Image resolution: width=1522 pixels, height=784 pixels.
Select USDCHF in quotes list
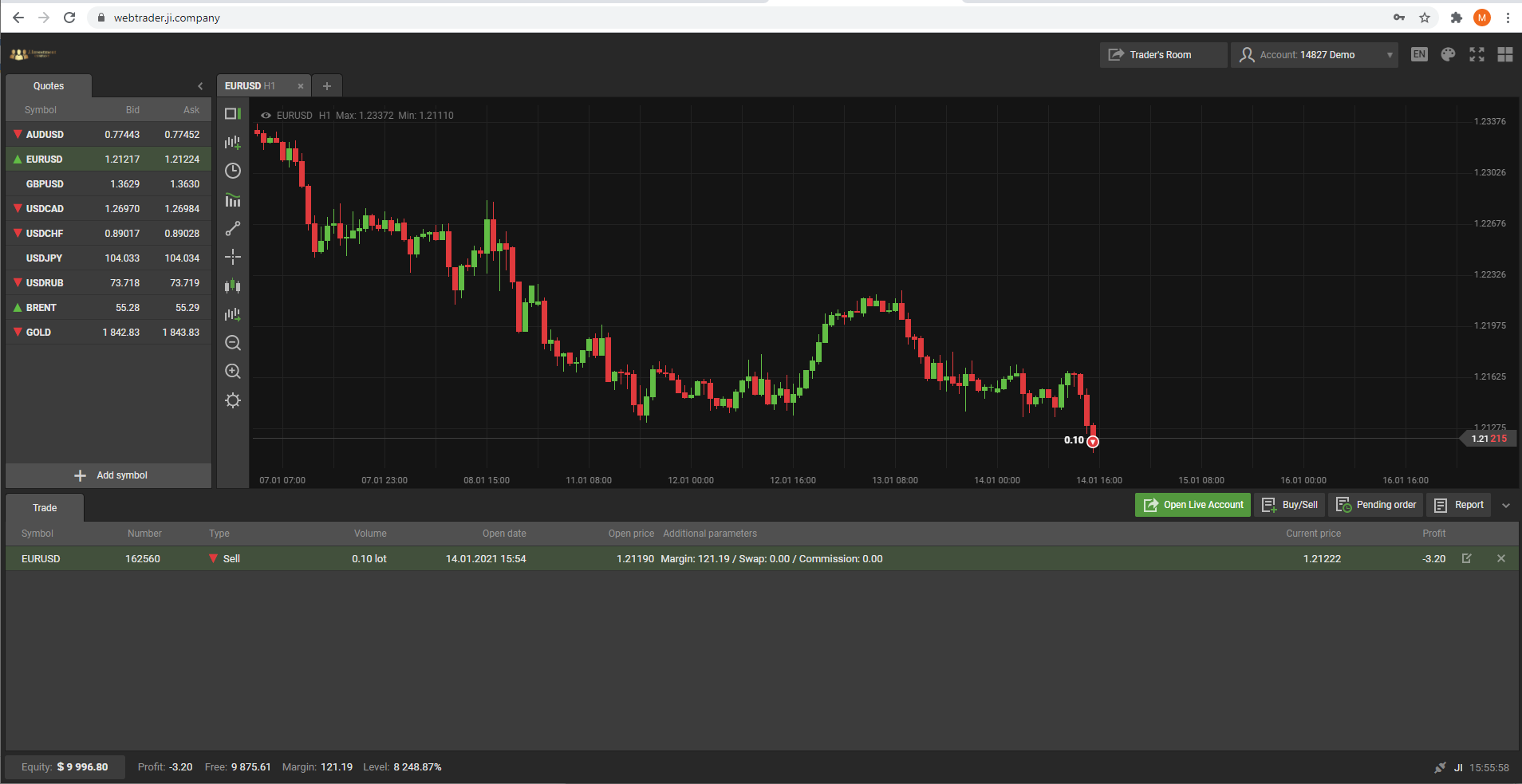[108, 234]
